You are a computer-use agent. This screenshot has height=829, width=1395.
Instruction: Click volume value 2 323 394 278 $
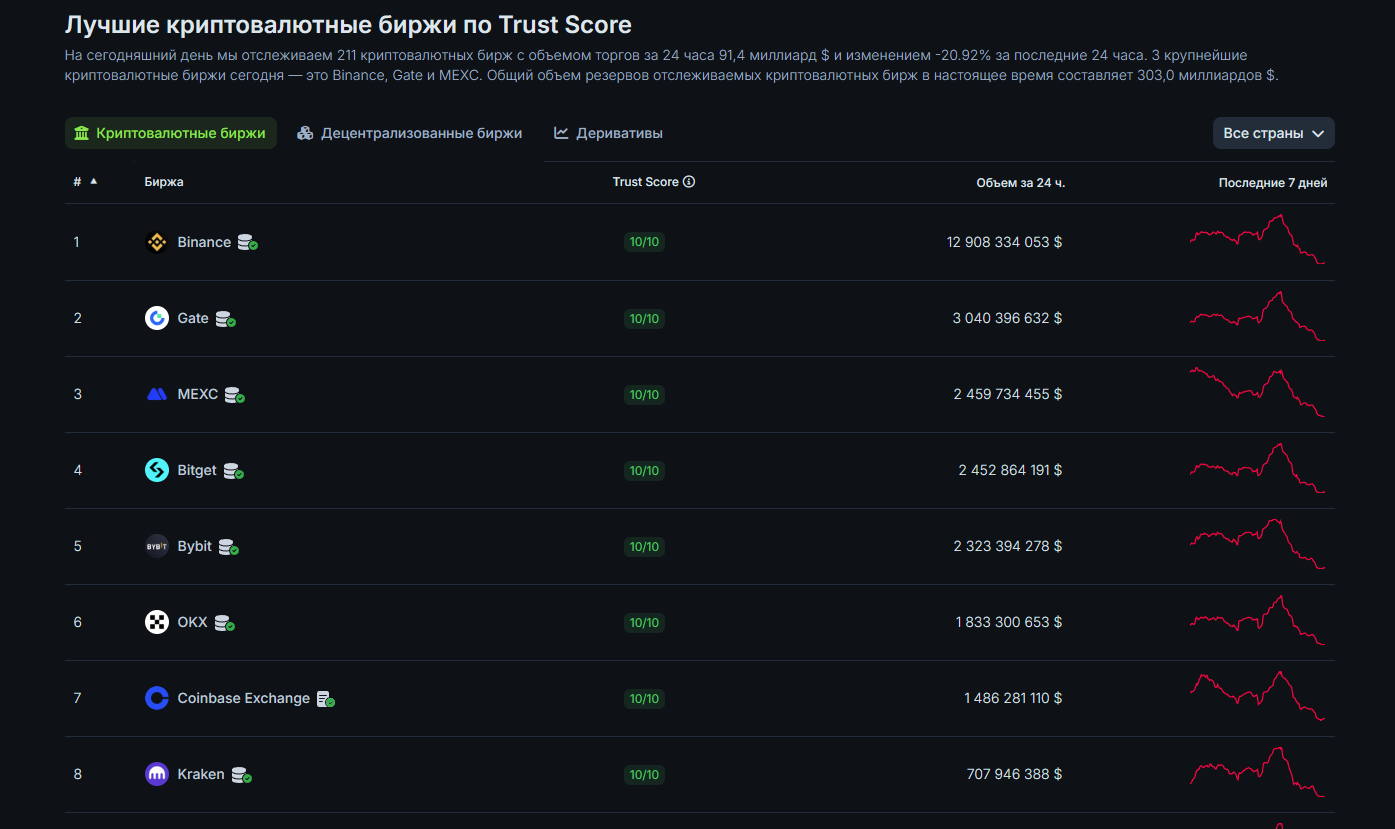(x=1008, y=546)
